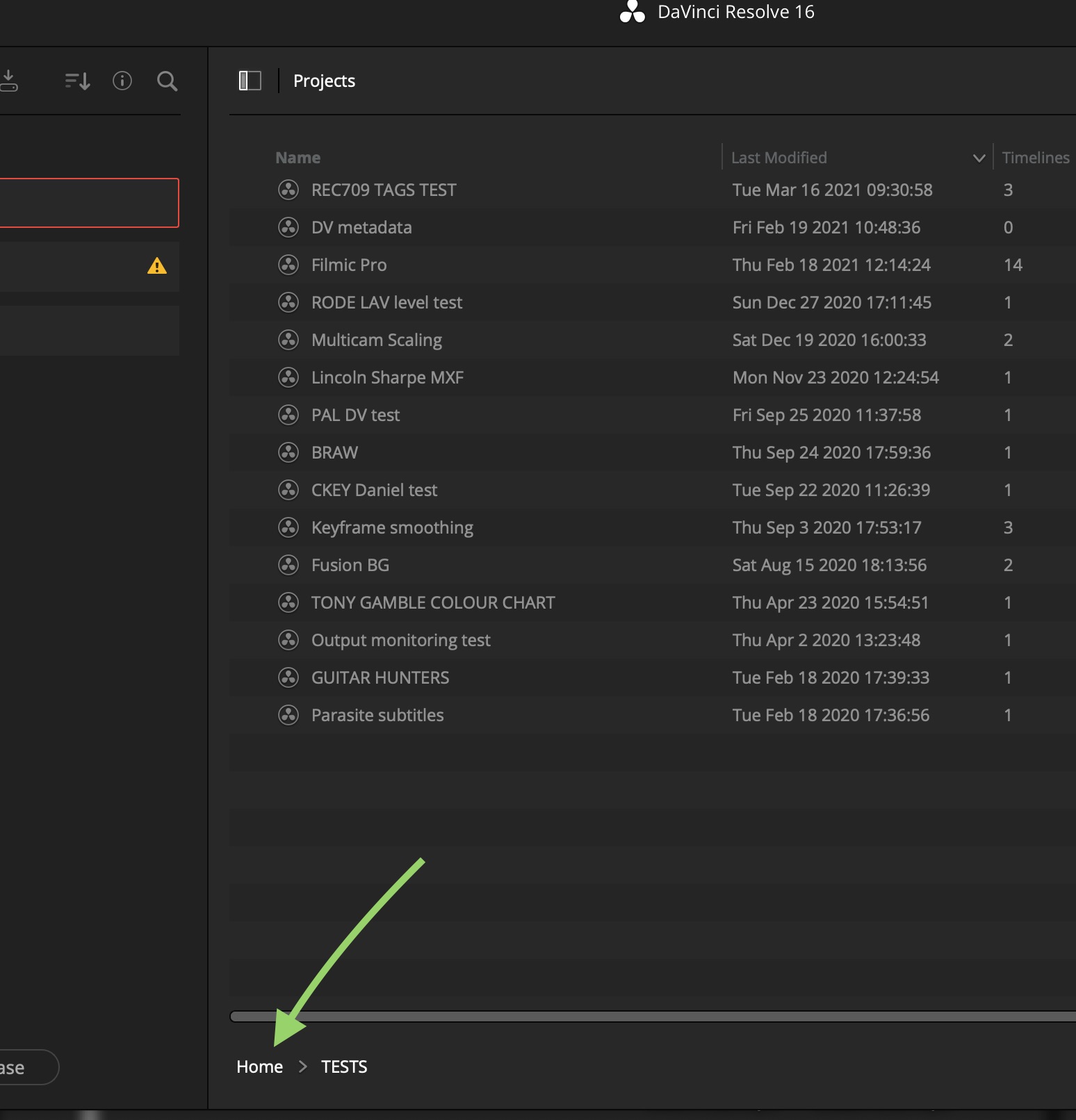
Task: Select project icon for Multicam Scaling
Action: click(x=288, y=340)
